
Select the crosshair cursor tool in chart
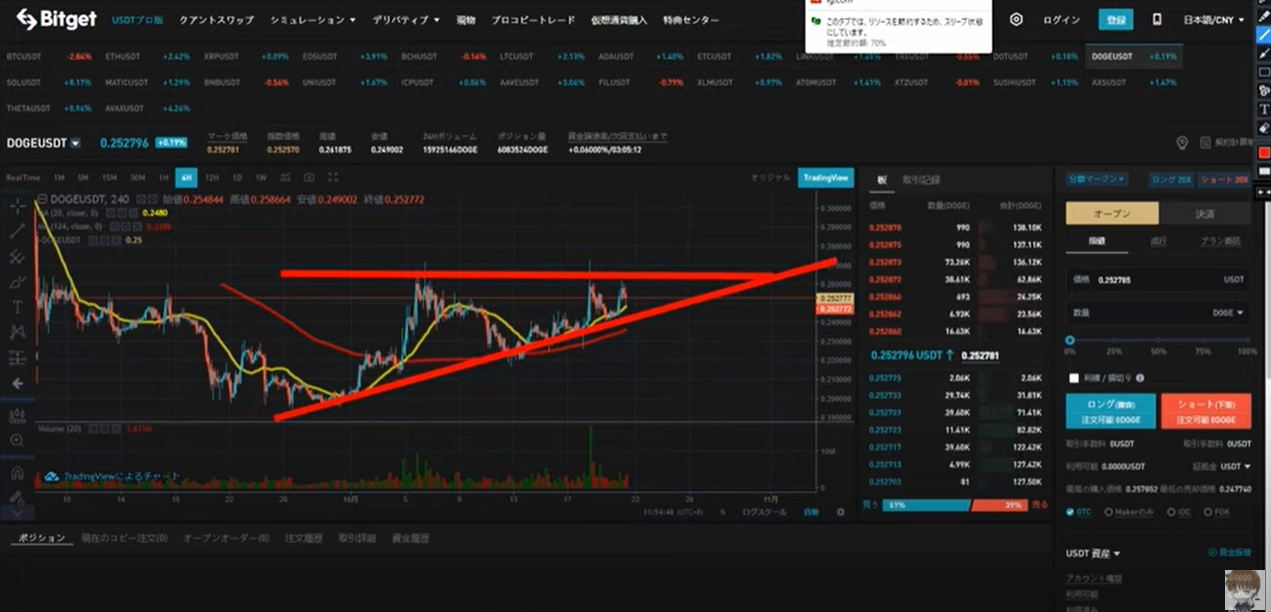[17, 207]
